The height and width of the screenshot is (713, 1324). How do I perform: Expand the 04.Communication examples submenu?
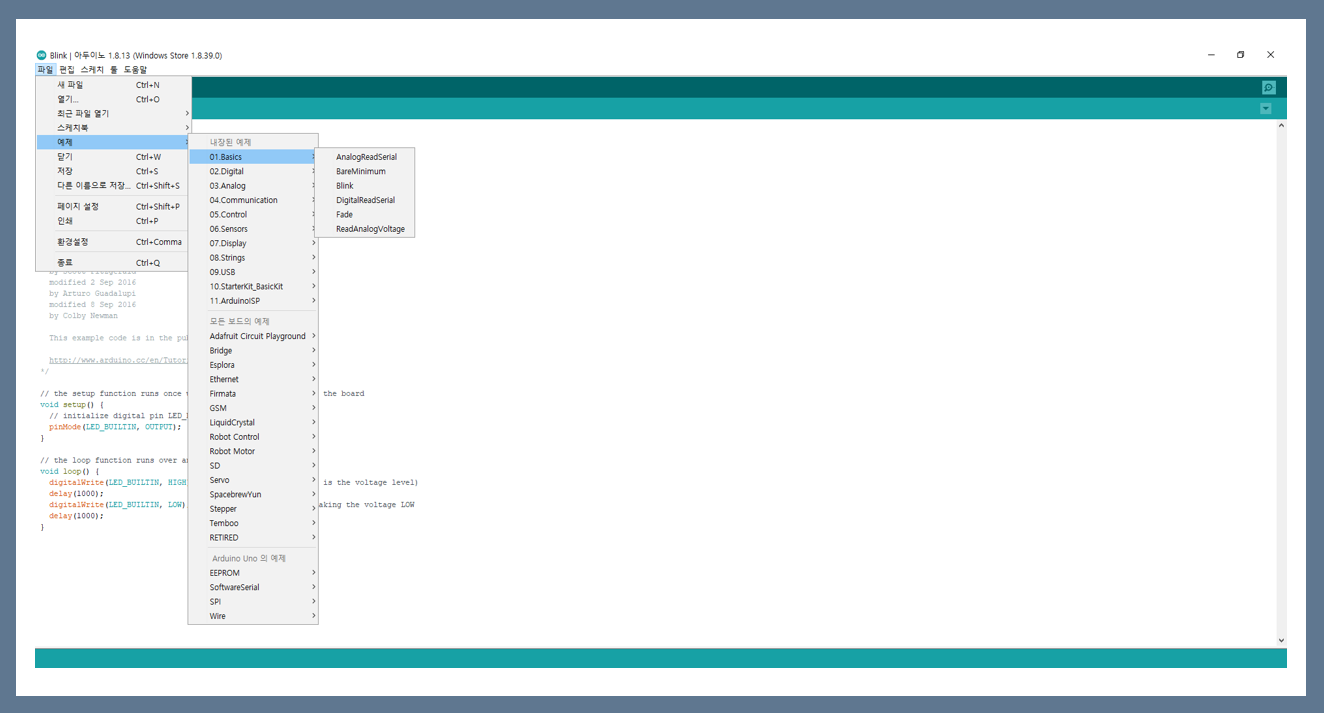pos(253,200)
